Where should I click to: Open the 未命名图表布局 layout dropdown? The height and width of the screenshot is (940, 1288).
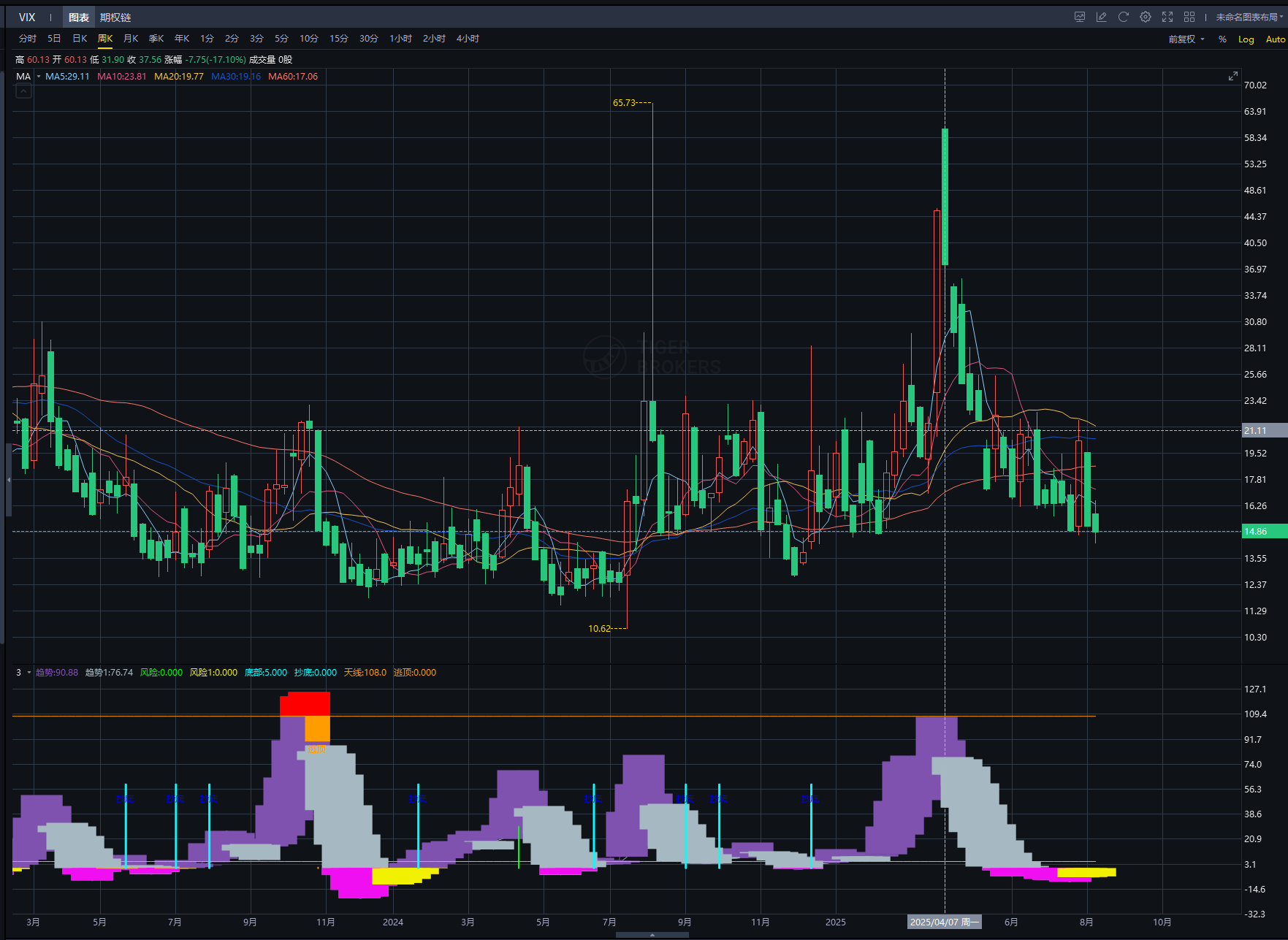(1249, 17)
